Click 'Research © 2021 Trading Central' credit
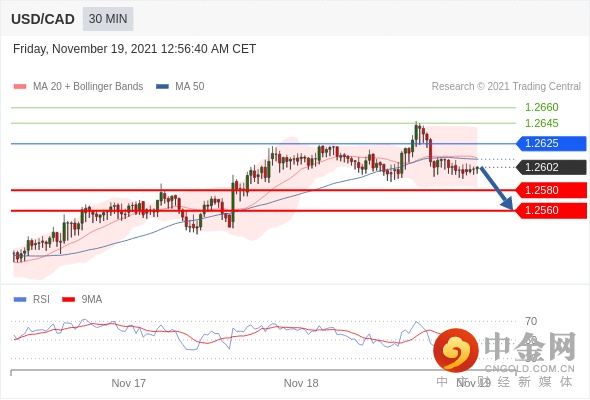The height and width of the screenshot is (400, 590). pyautogui.click(x=506, y=87)
